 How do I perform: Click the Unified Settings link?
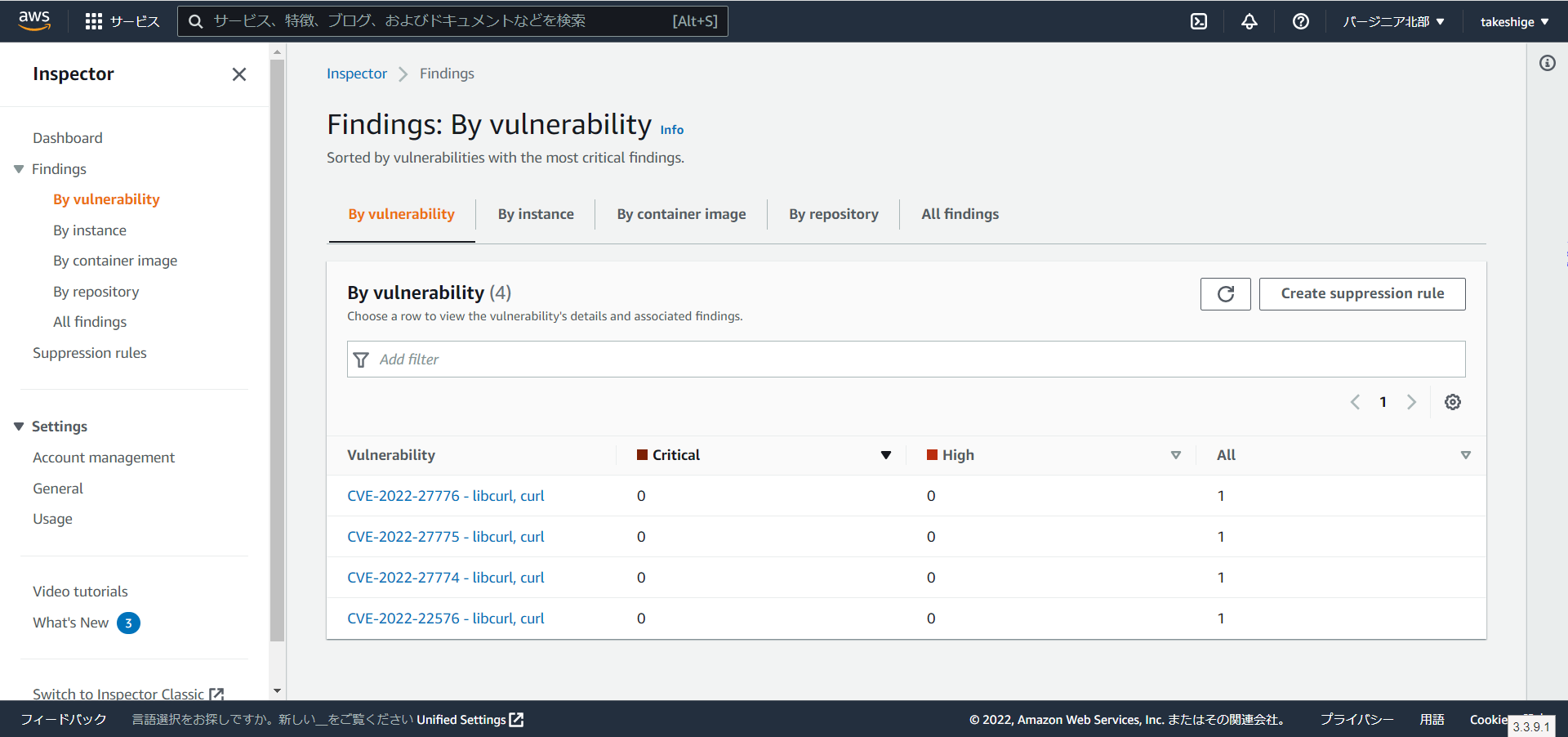pos(461,720)
